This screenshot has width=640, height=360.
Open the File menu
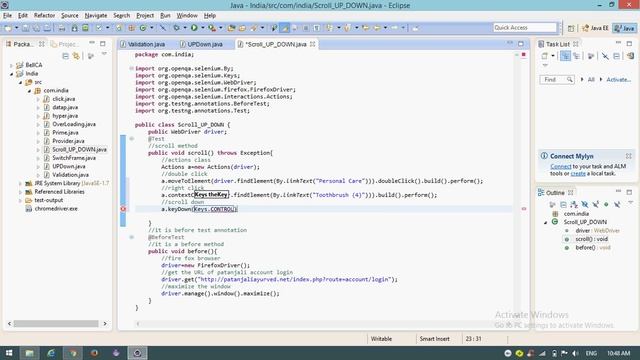[7, 16]
